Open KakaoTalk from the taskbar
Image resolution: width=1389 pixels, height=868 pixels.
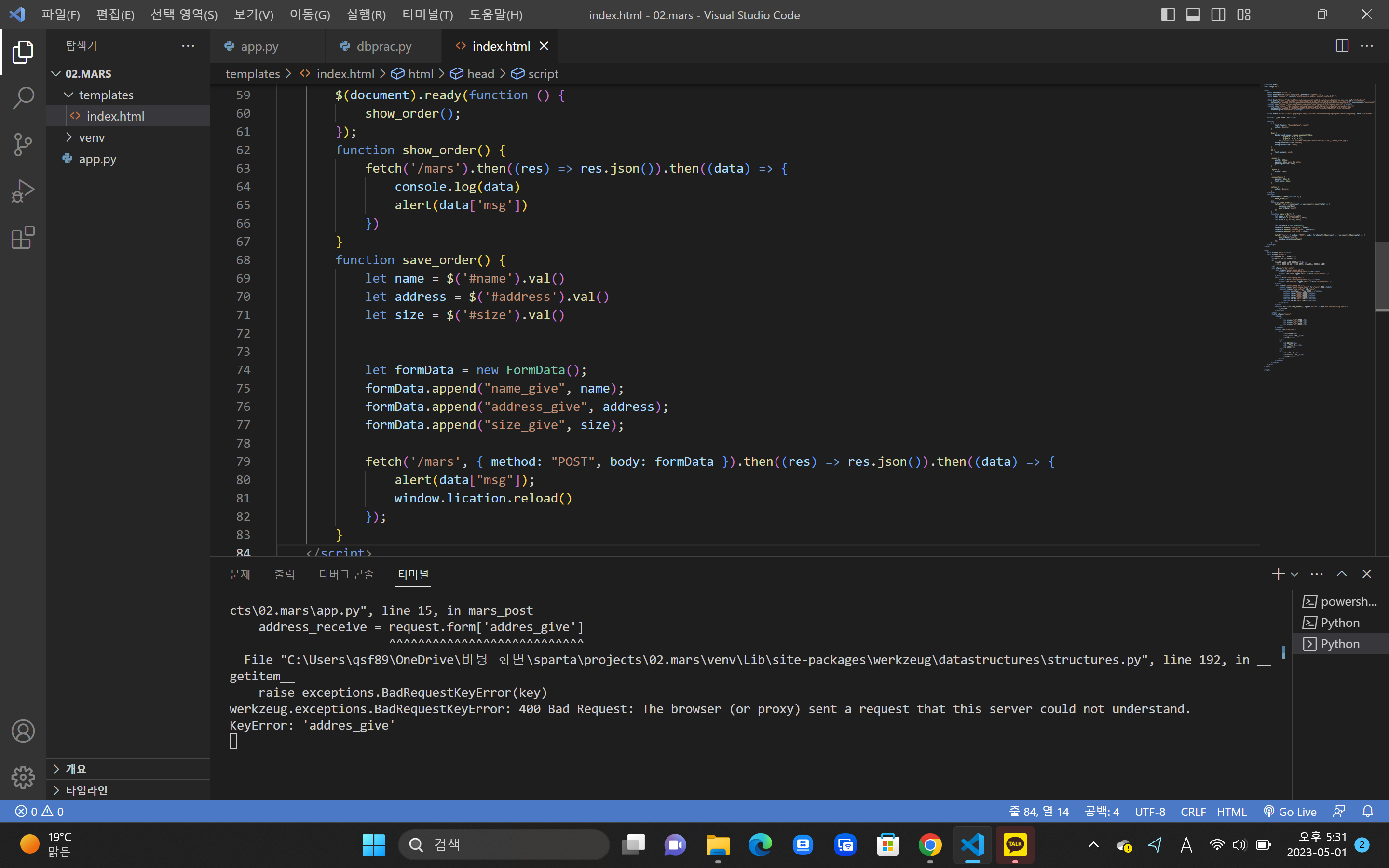point(1015,844)
